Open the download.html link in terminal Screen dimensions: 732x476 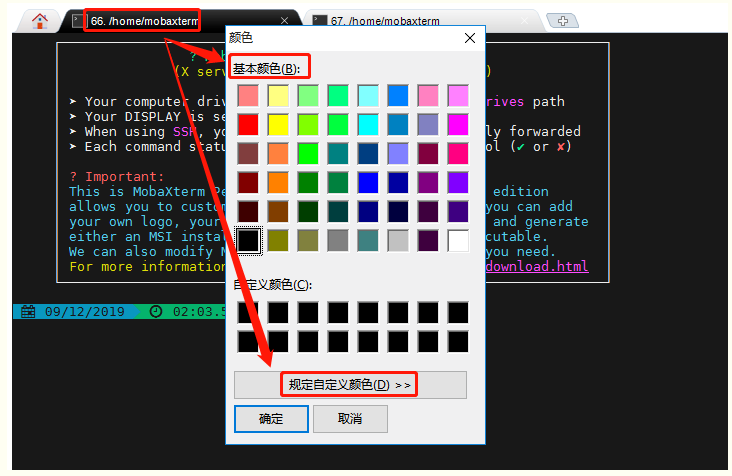click(x=537, y=266)
